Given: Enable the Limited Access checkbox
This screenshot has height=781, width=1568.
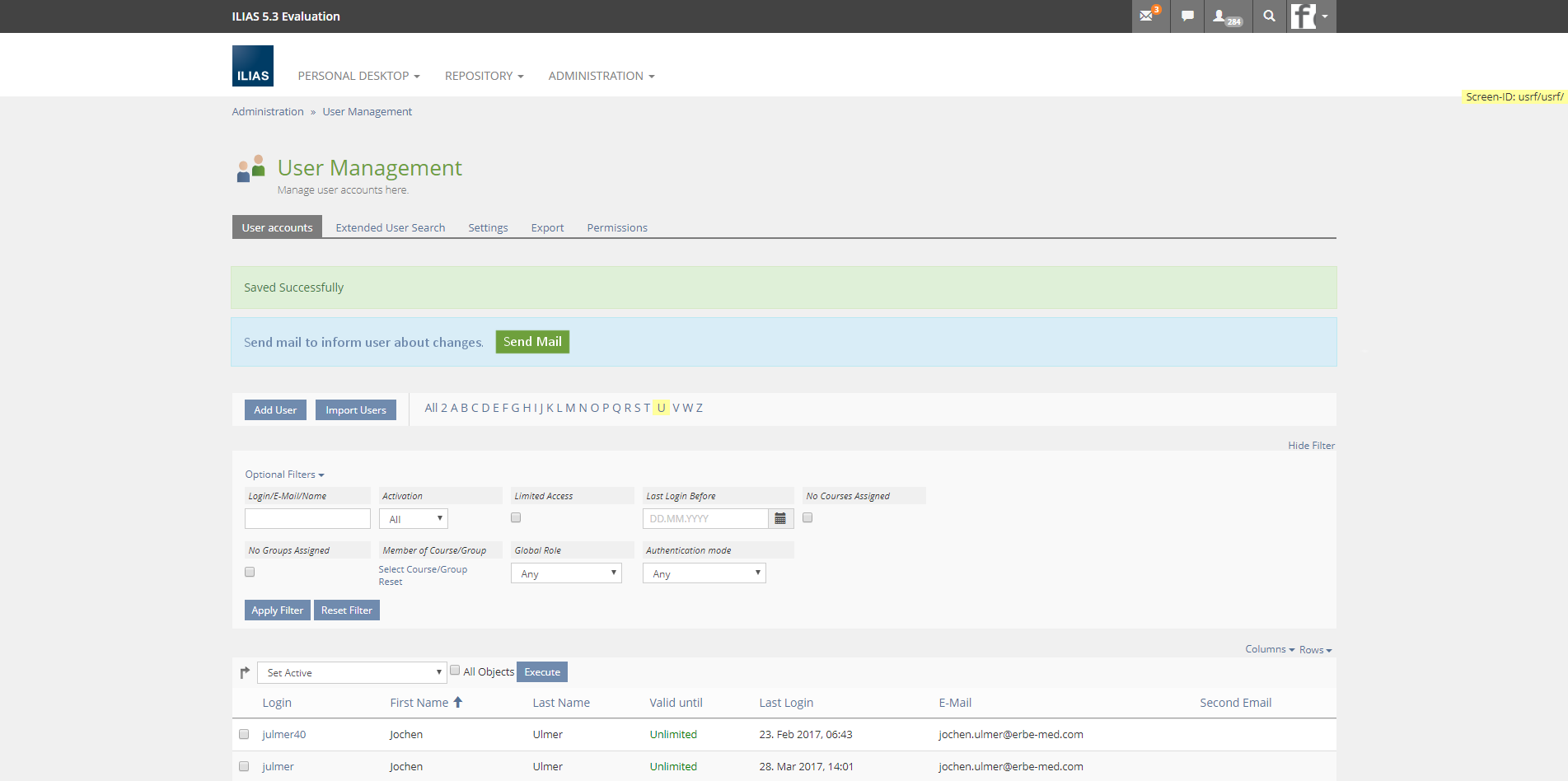Looking at the screenshot, I should [516, 517].
